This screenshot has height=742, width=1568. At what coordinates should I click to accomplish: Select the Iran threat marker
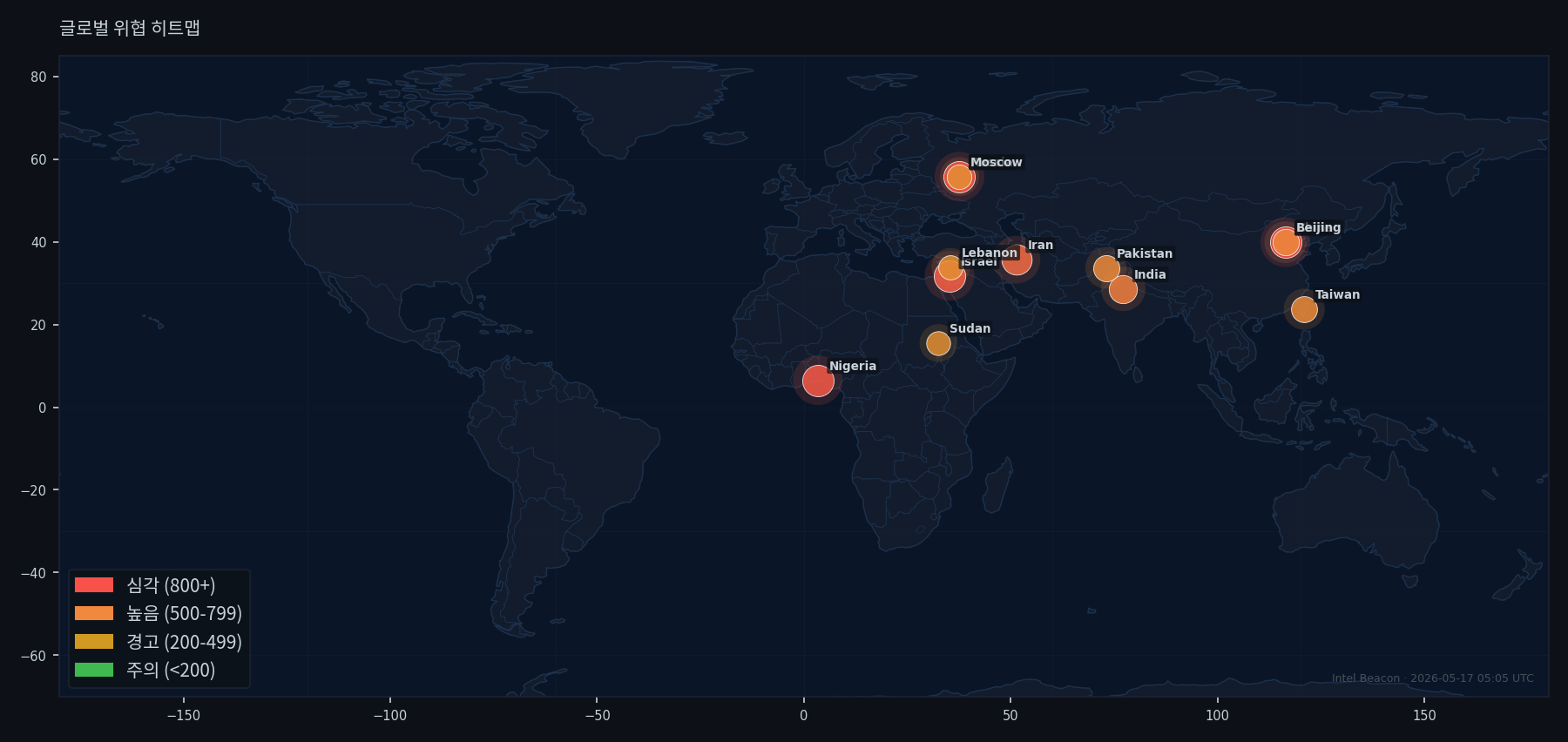1017,260
